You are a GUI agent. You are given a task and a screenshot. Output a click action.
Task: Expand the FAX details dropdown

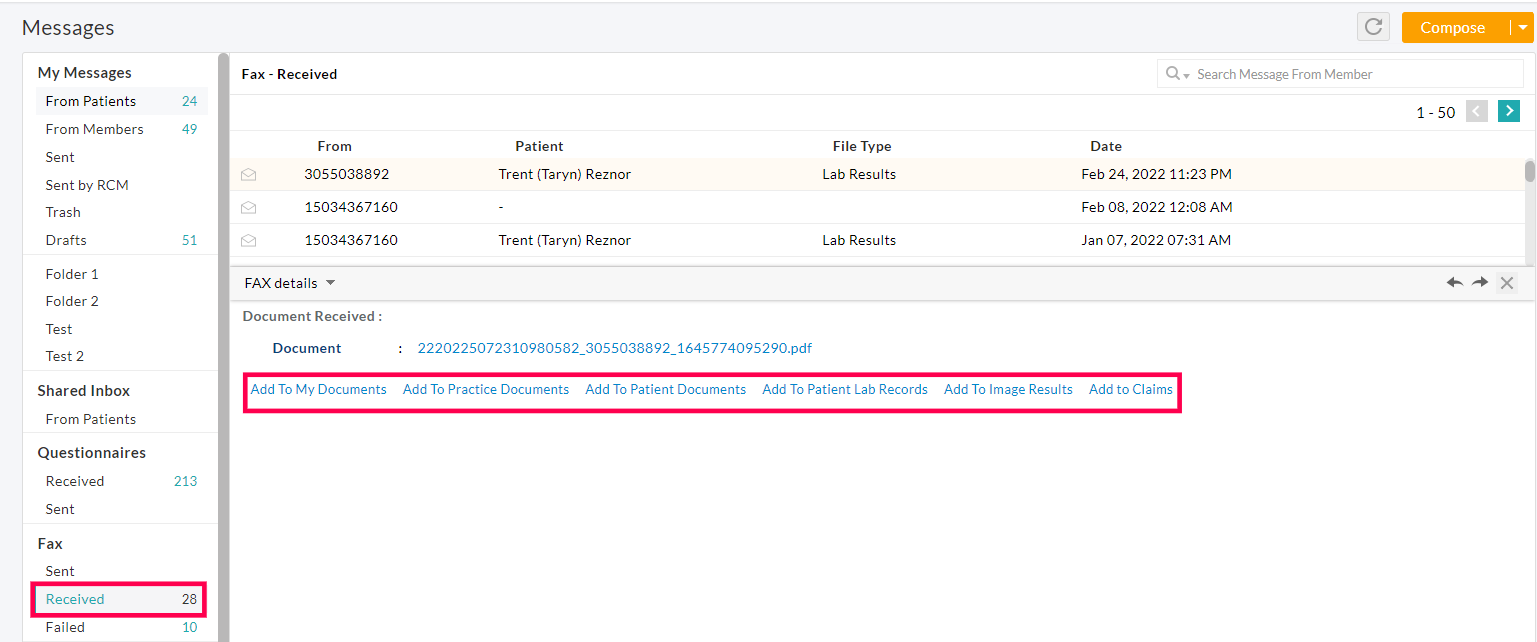(330, 283)
